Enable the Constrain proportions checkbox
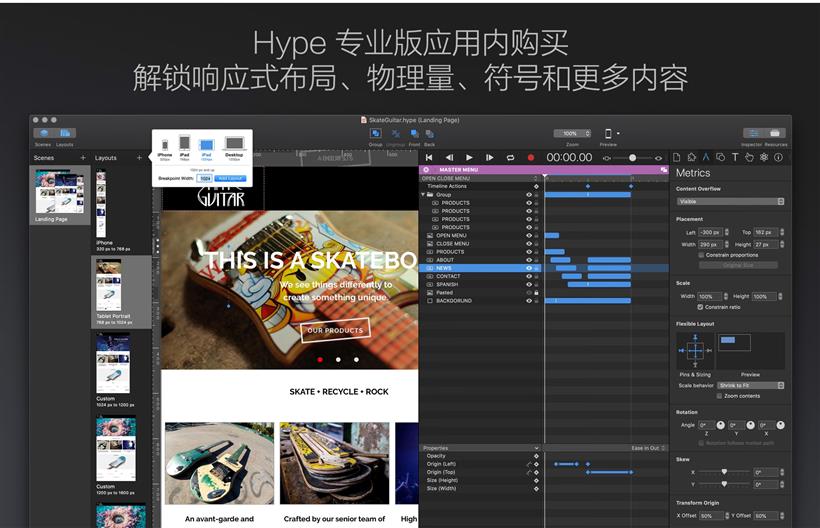 [701, 255]
